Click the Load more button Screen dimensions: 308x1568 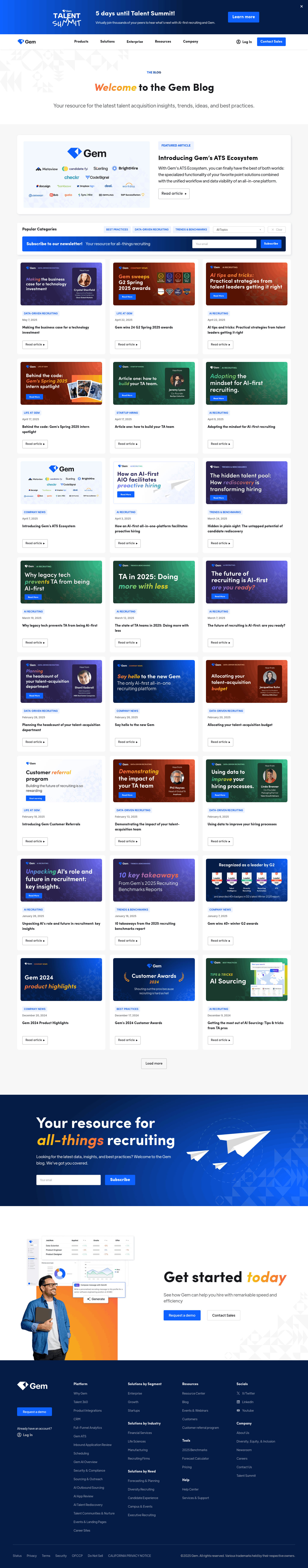pyautogui.click(x=154, y=1063)
